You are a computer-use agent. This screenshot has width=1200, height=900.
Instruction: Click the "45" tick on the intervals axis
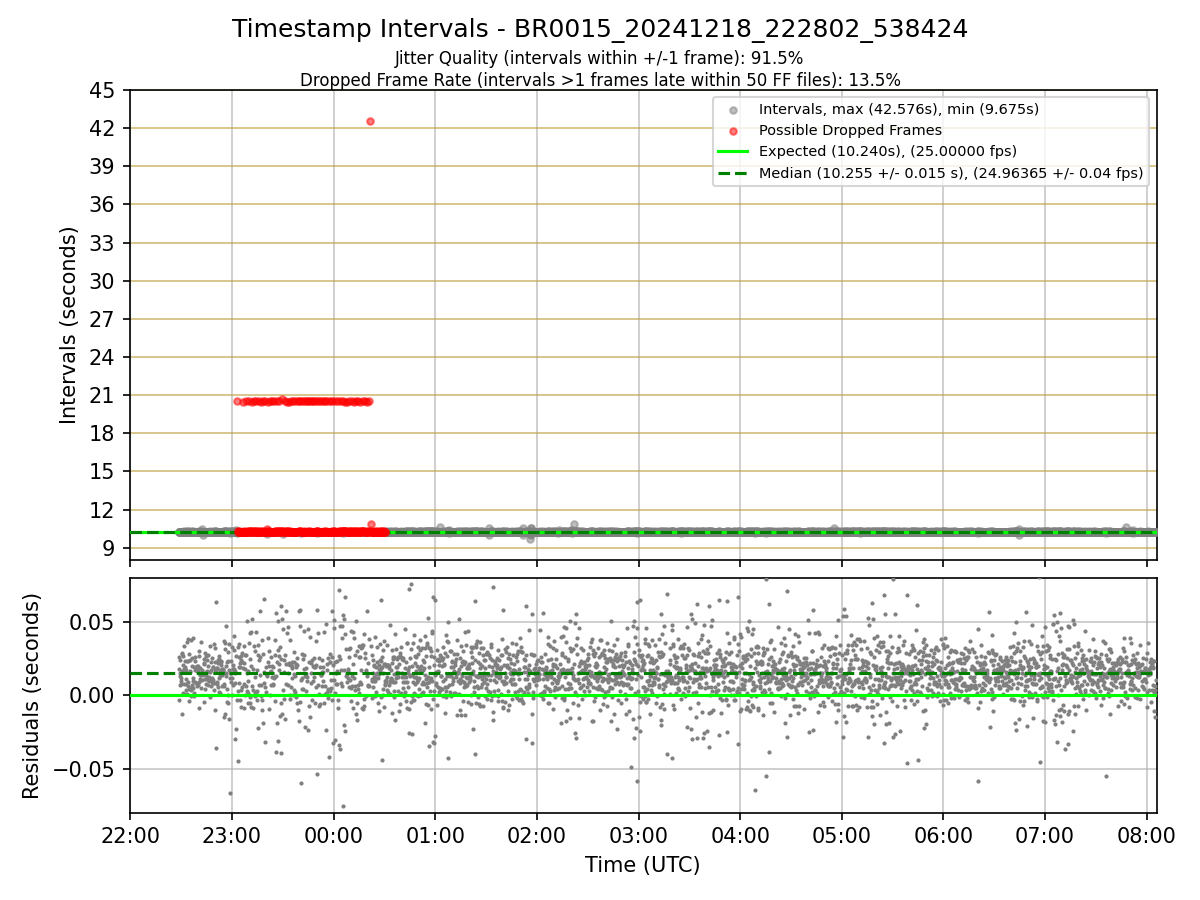[104, 90]
